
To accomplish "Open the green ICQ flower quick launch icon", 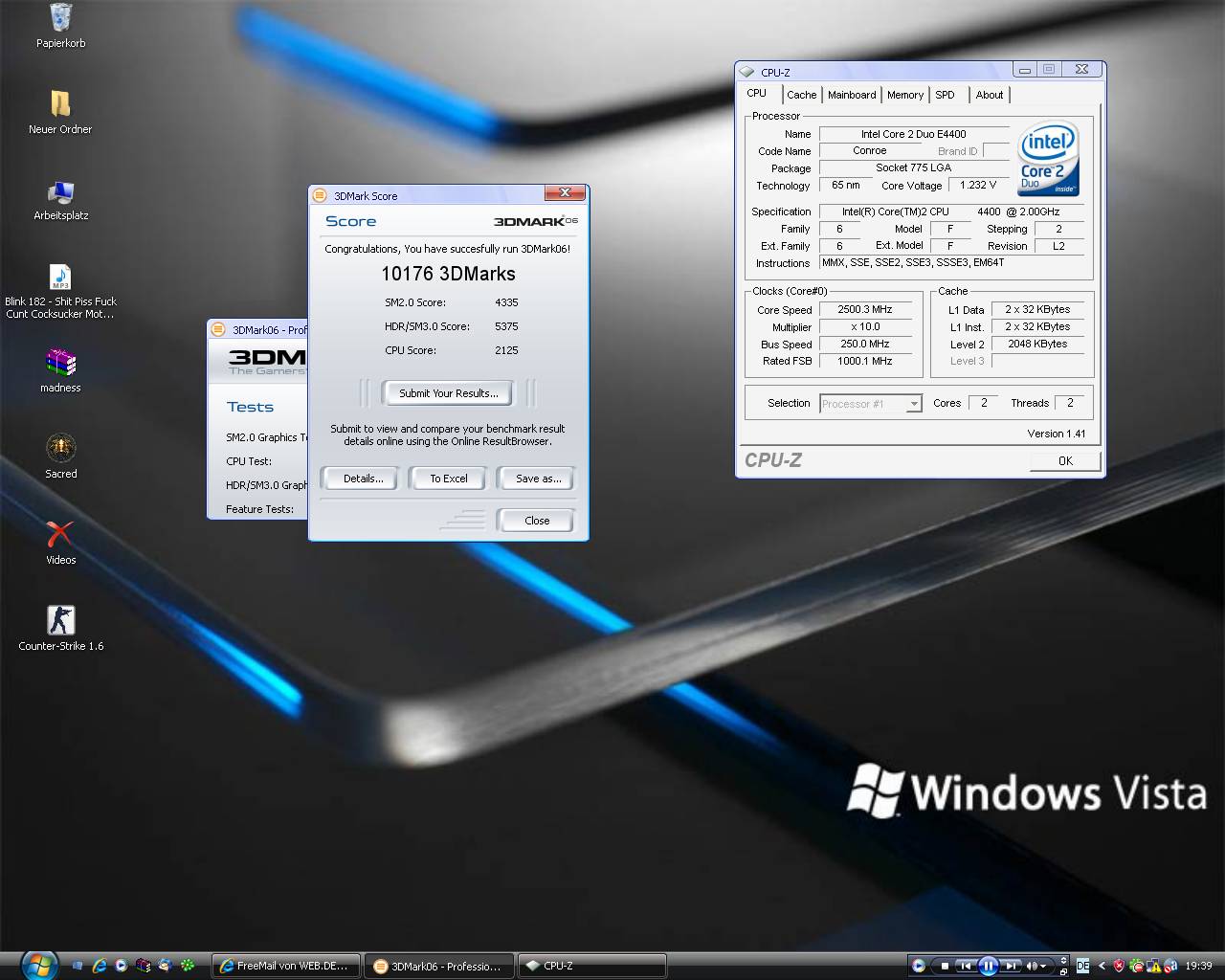I will click(x=188, y=966).
